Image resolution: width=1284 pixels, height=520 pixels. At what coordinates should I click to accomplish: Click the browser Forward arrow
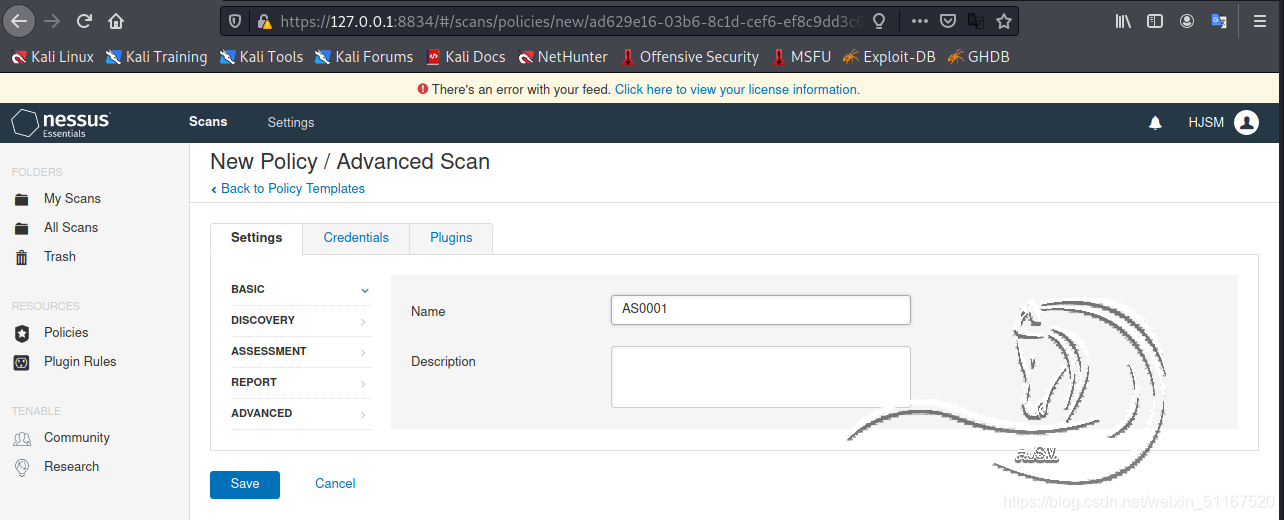(x=52, y=21)
